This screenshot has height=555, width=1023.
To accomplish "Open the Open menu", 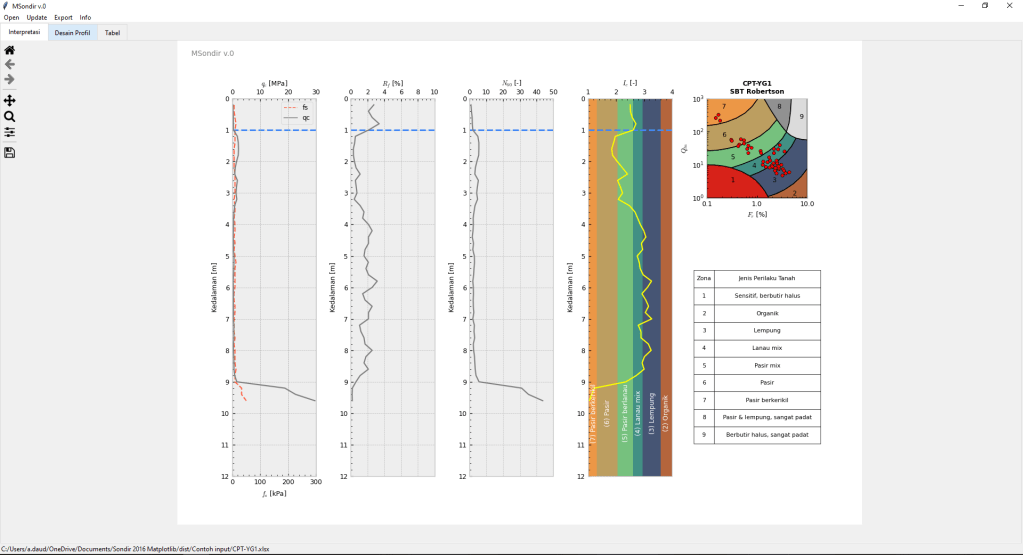I will coord(11,18).
